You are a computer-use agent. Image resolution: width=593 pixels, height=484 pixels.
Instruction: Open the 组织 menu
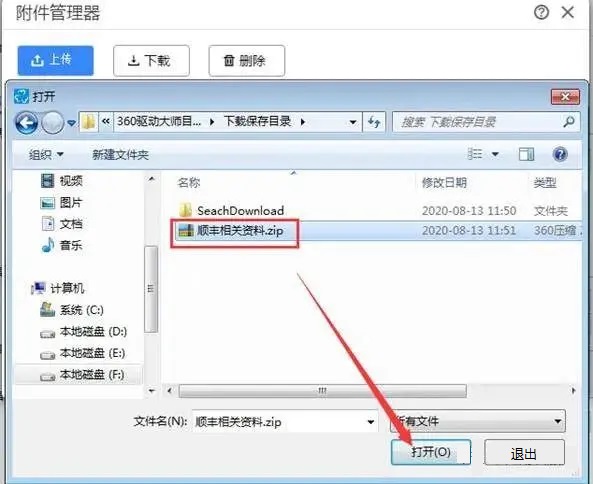46,155
